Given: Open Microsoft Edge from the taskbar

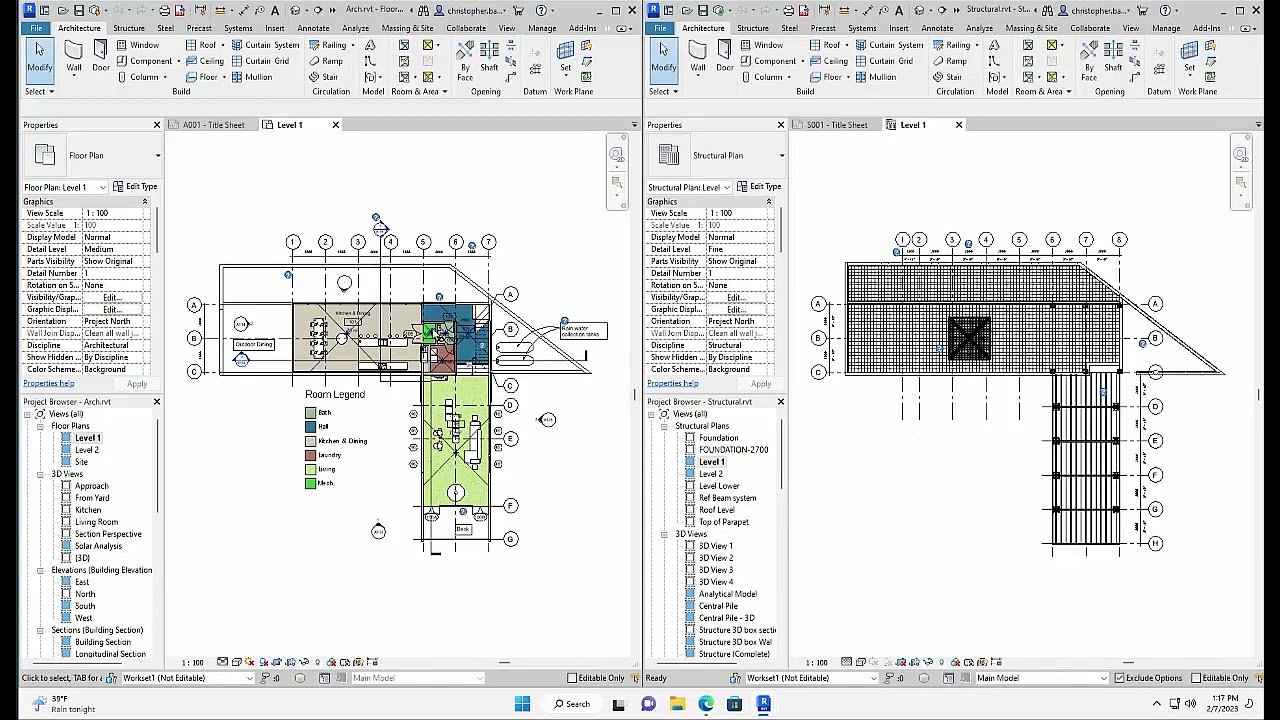Looking at the screenshot, I should click(706, 704).
